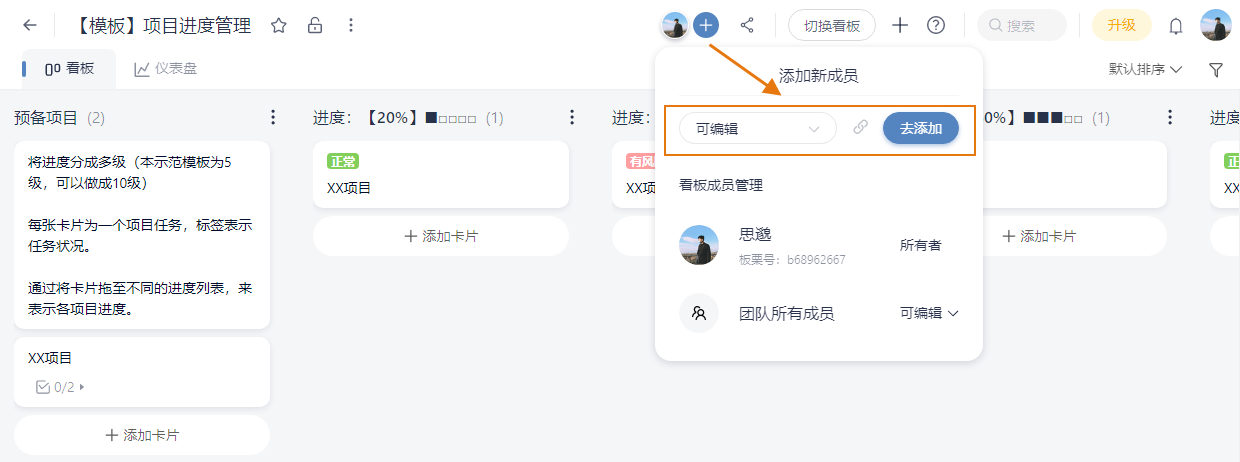Copy invite link via chain icon
Viewport: 1240px width, 462px height.
coord(860,128)
